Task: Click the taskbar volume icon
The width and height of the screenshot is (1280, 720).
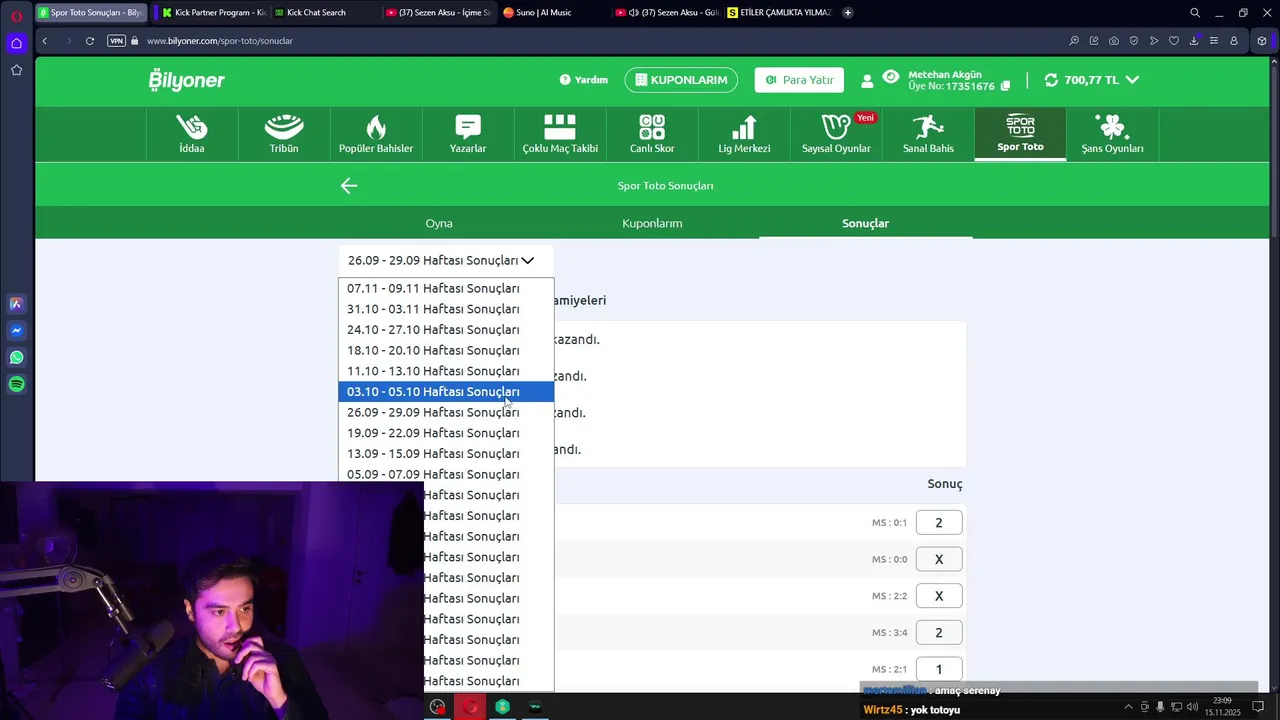Action: [x=1192, y=707]
